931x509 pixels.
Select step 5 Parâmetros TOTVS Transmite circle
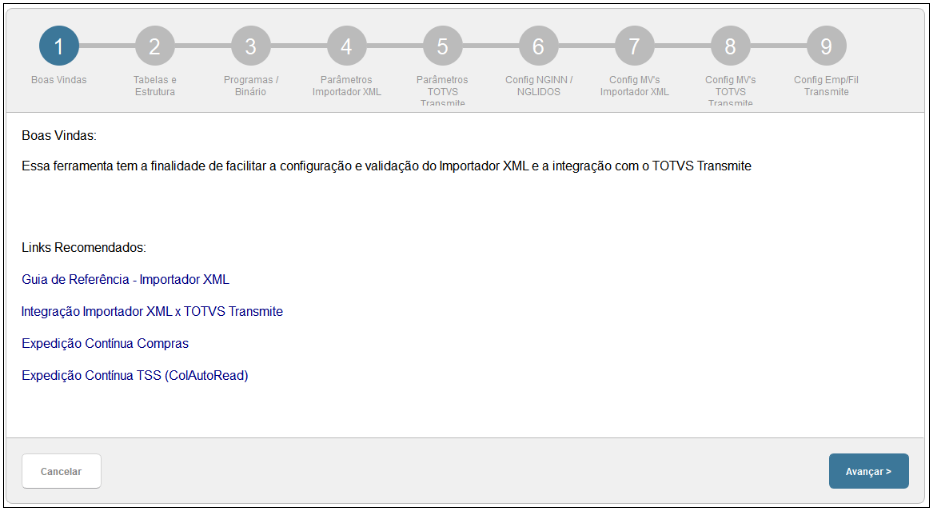pos(442,46)
